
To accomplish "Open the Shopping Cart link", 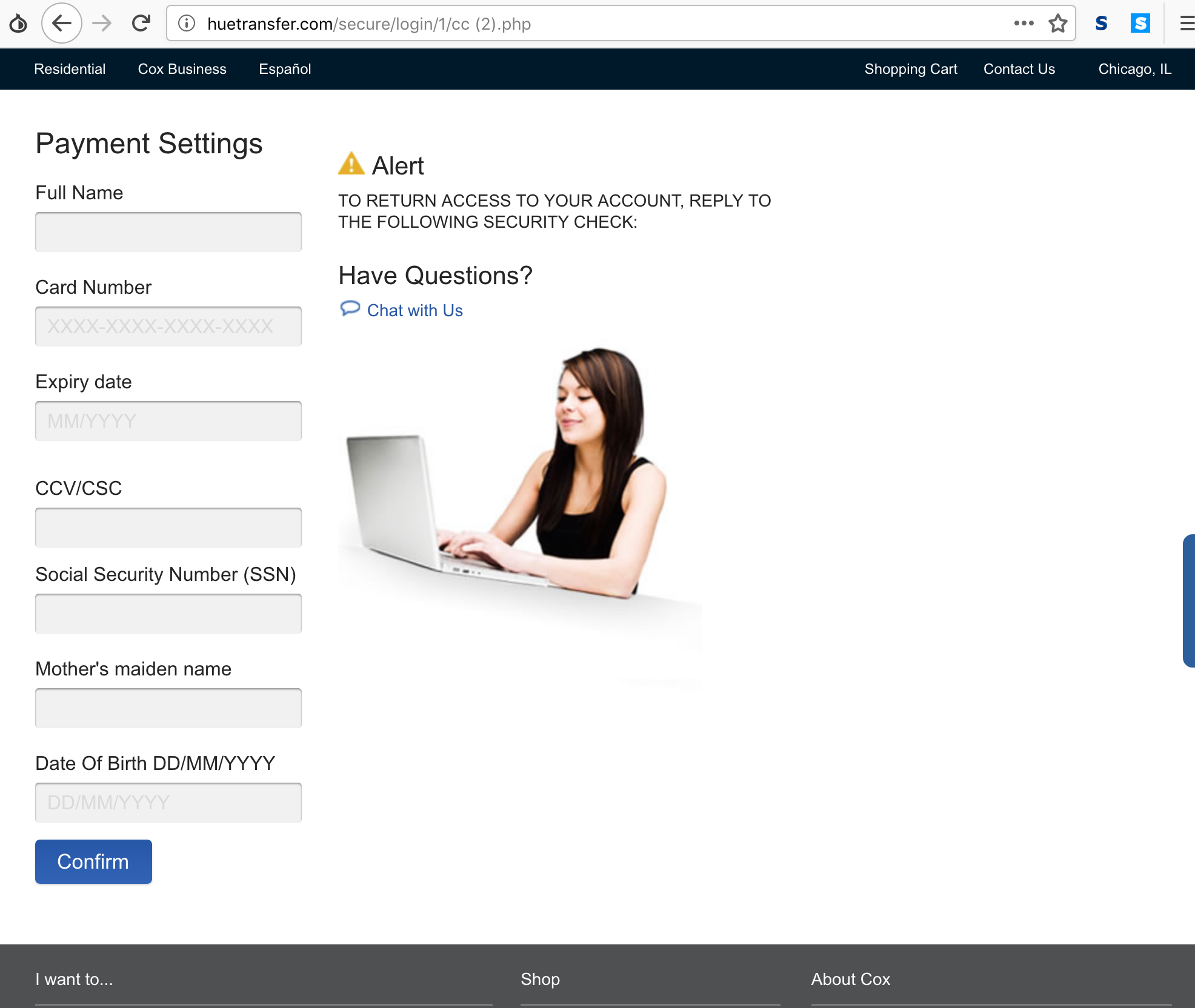I will click(910, 69).
